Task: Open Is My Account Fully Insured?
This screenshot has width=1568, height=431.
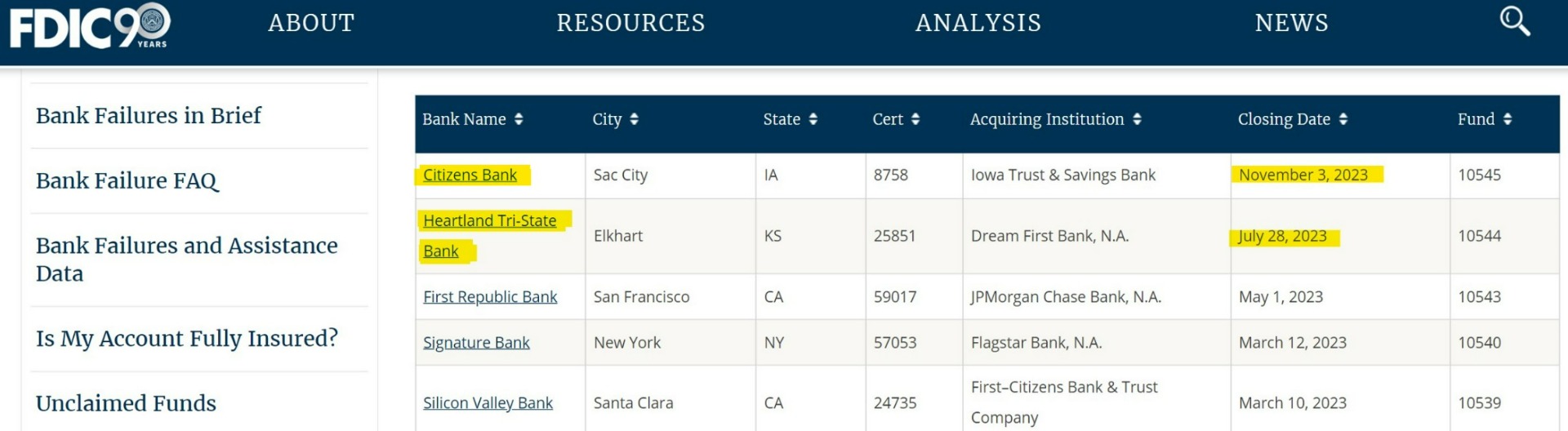Action: tap(187, 338)
